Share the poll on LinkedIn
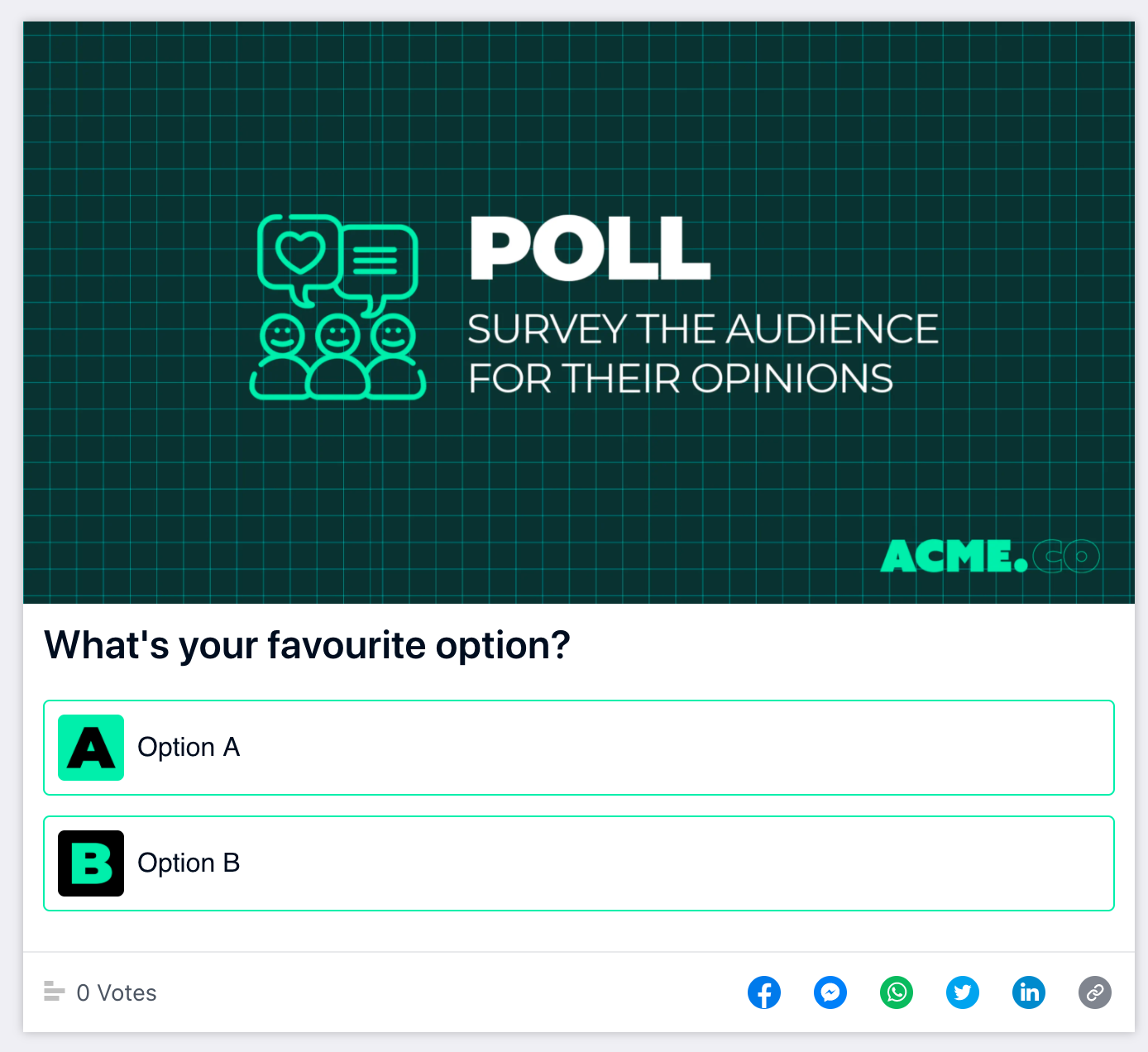Screen dimensions: 1148x1052 tap(1029, 992)
